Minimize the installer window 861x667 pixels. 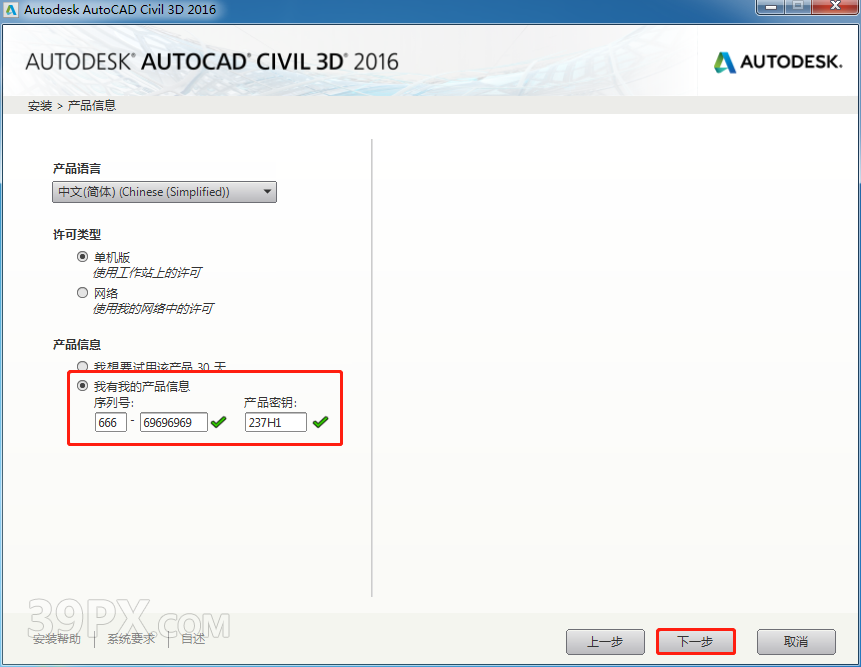click(x=770, y=6)
